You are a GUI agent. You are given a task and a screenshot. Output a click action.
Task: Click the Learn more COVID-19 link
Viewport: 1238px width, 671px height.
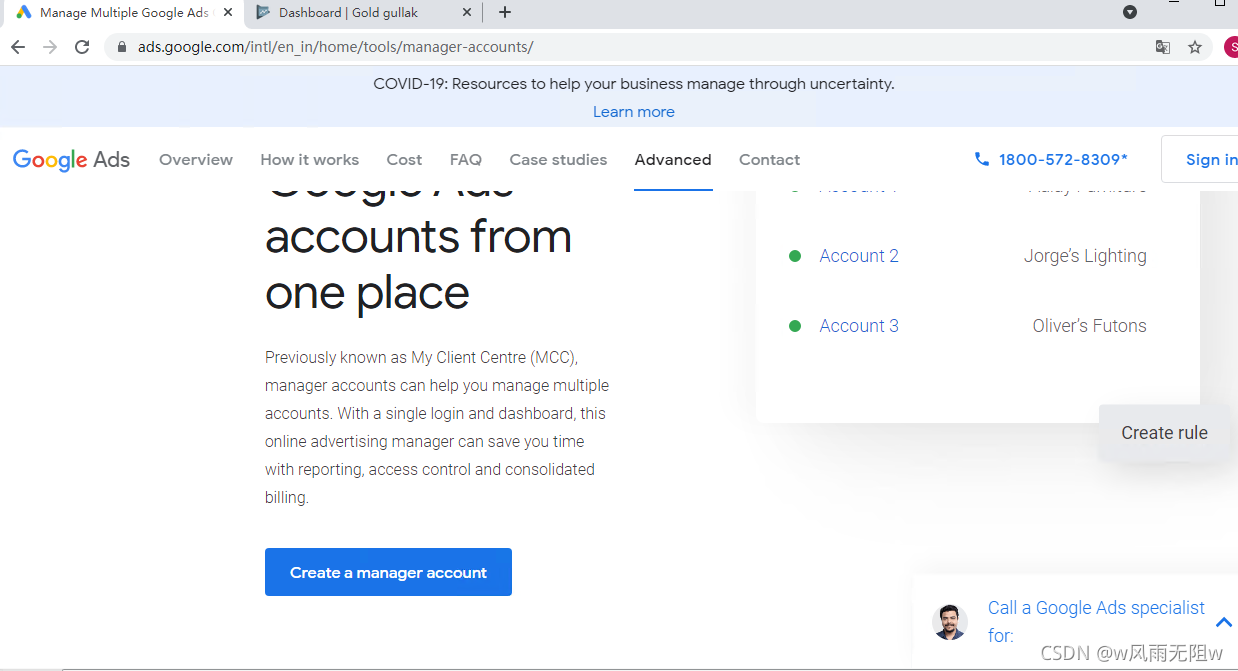coord(634,112)
